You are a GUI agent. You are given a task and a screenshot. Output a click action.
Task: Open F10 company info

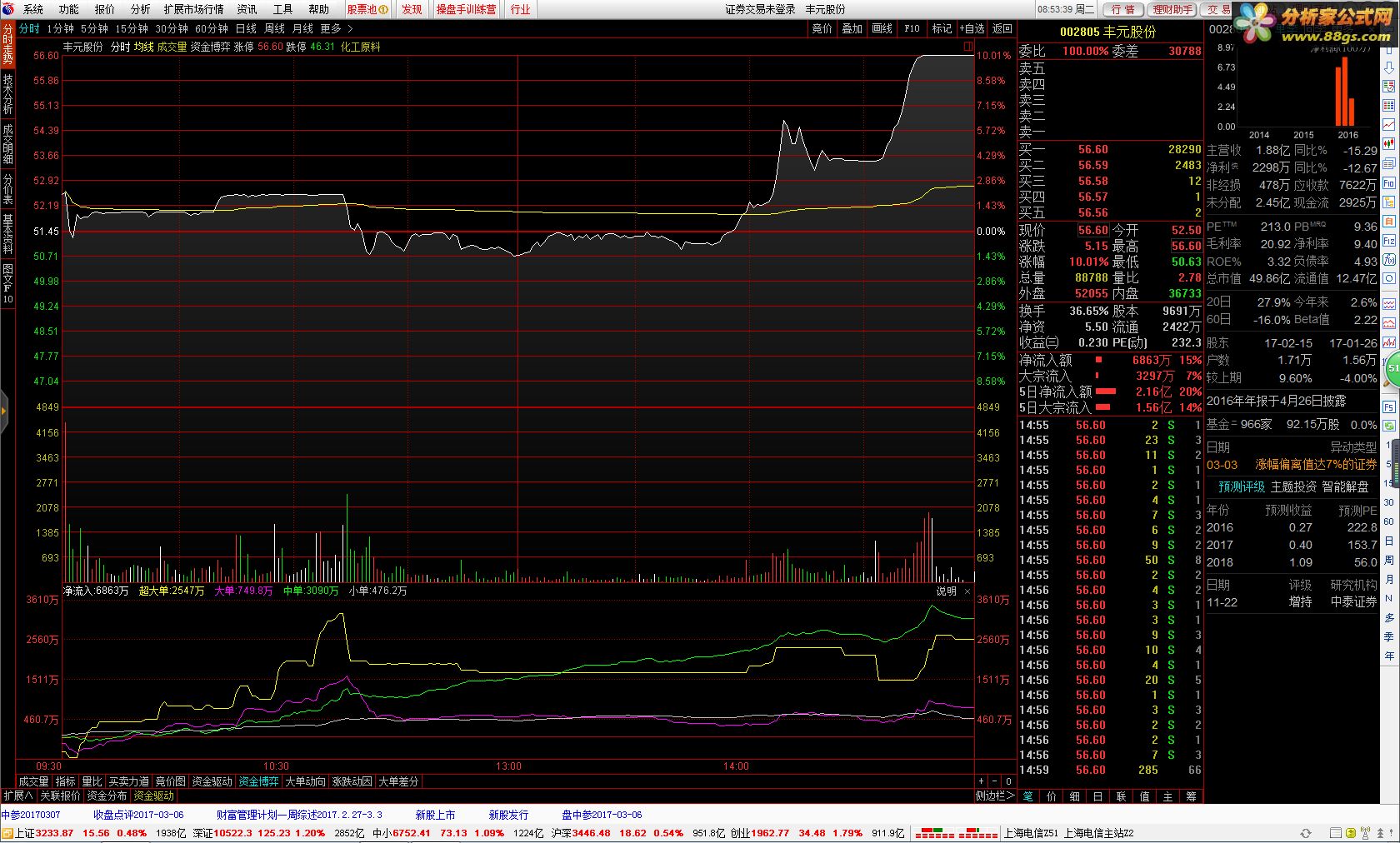(912, 28)
